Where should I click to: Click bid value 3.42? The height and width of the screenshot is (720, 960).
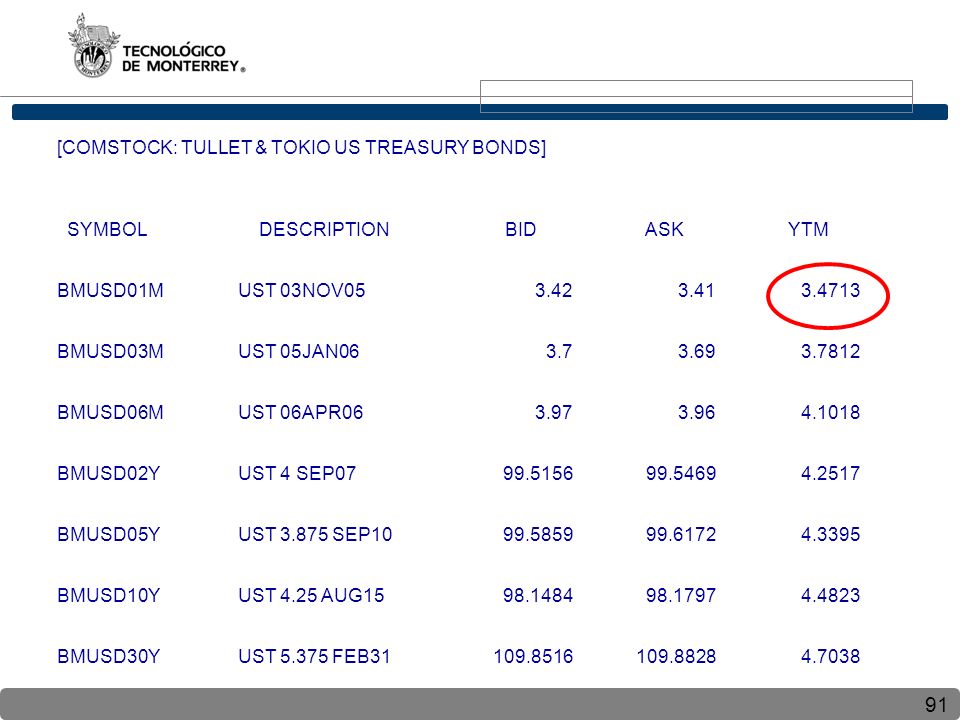pos(553,290)
